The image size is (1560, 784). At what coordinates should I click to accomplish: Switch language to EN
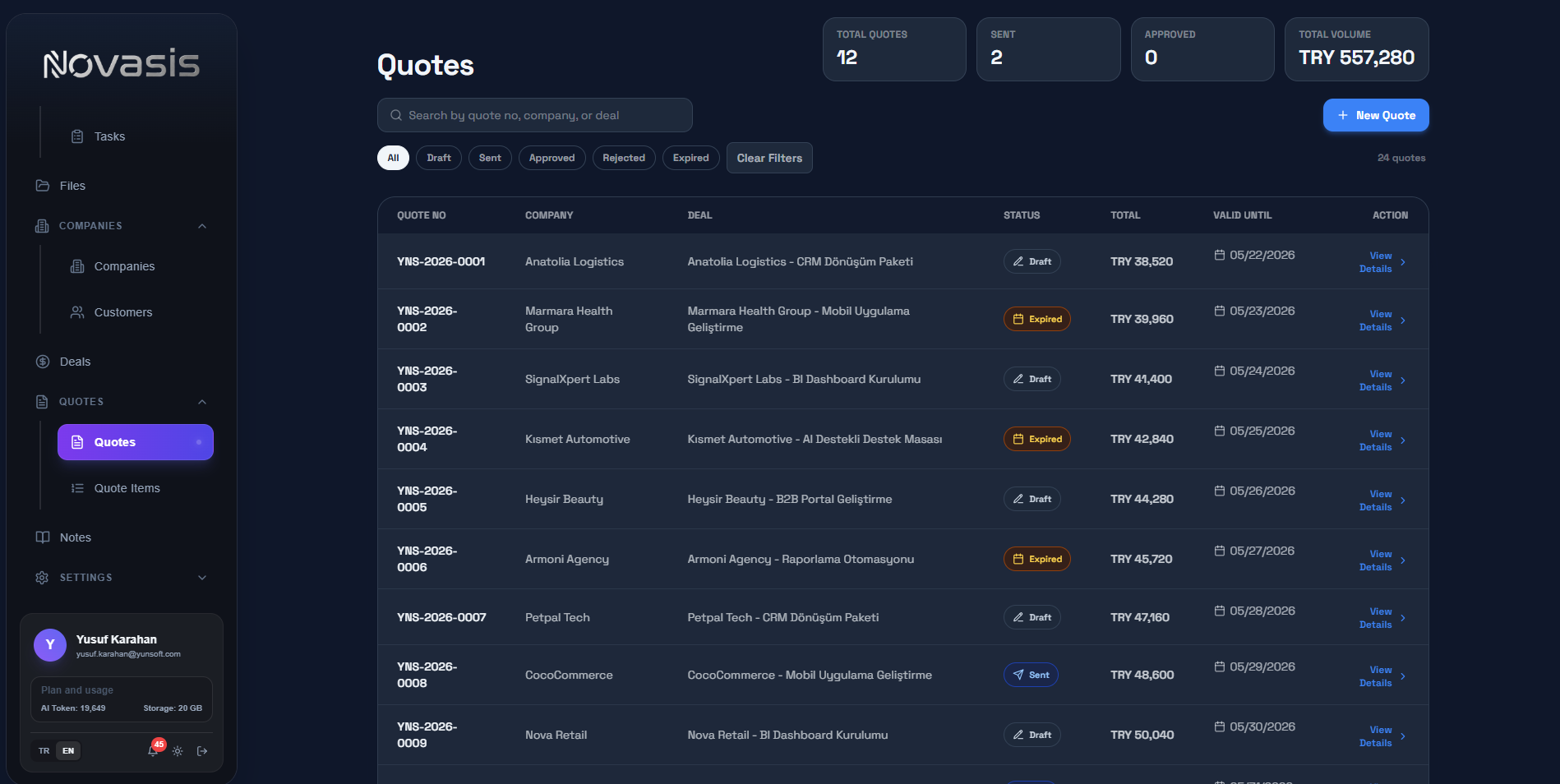[x=68, y=751]
